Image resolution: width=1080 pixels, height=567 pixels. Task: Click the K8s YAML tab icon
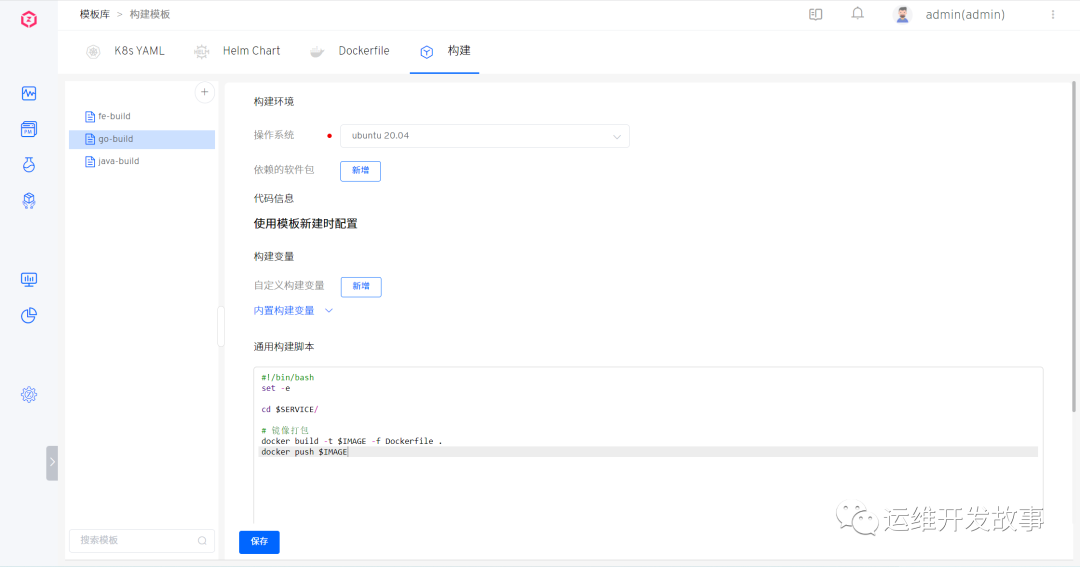click(x=93, y=51)
